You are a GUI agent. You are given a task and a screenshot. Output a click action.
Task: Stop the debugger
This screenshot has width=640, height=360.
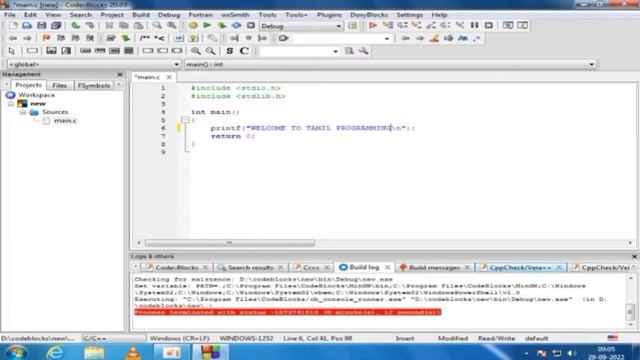point(489,26)
